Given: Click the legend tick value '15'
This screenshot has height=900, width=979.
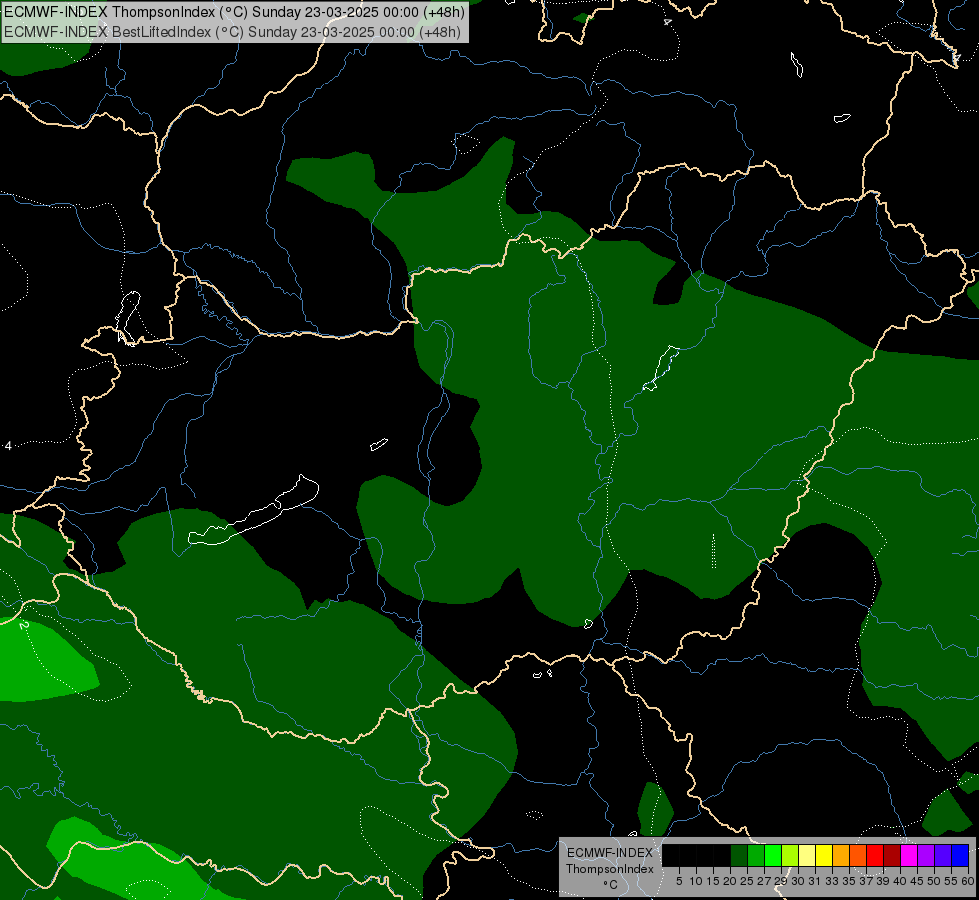Looking at the screenshot, I should (714, 881).
